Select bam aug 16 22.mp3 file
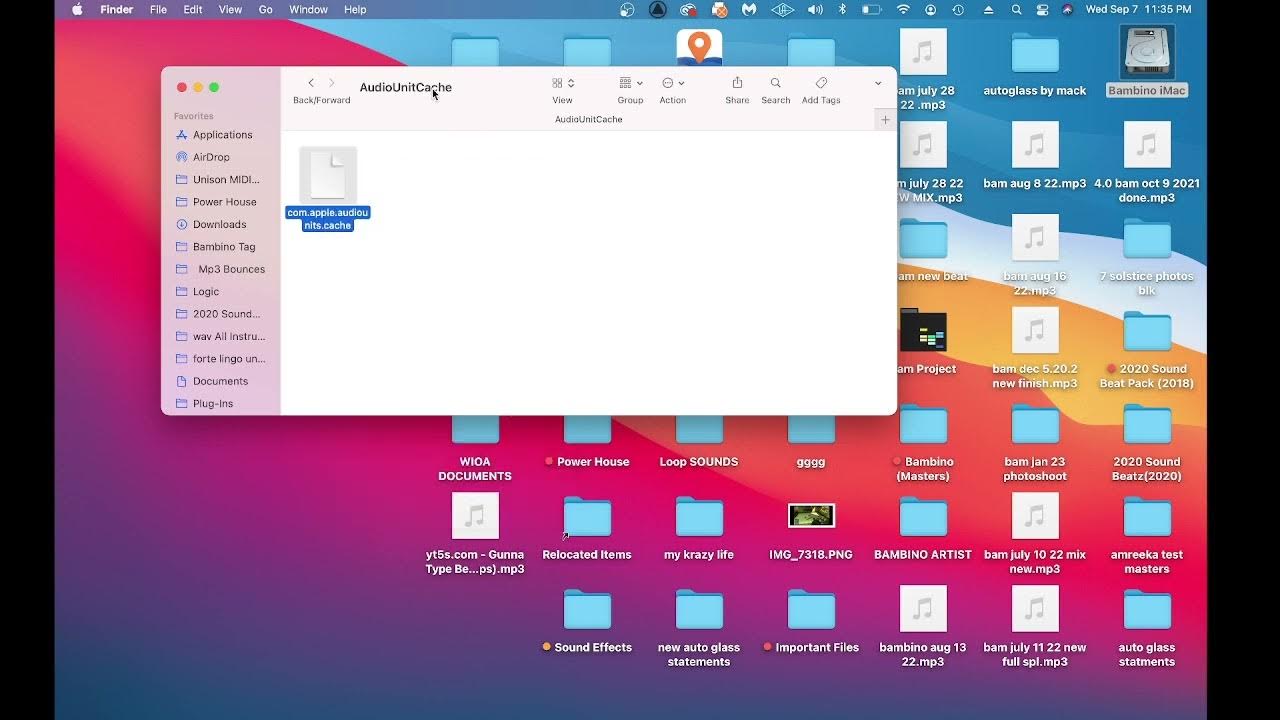 pos(1035,254)
